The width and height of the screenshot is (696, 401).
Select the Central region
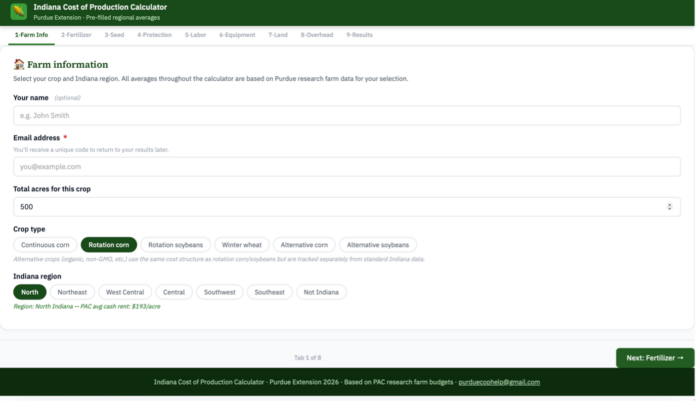[x=174, y=292]
